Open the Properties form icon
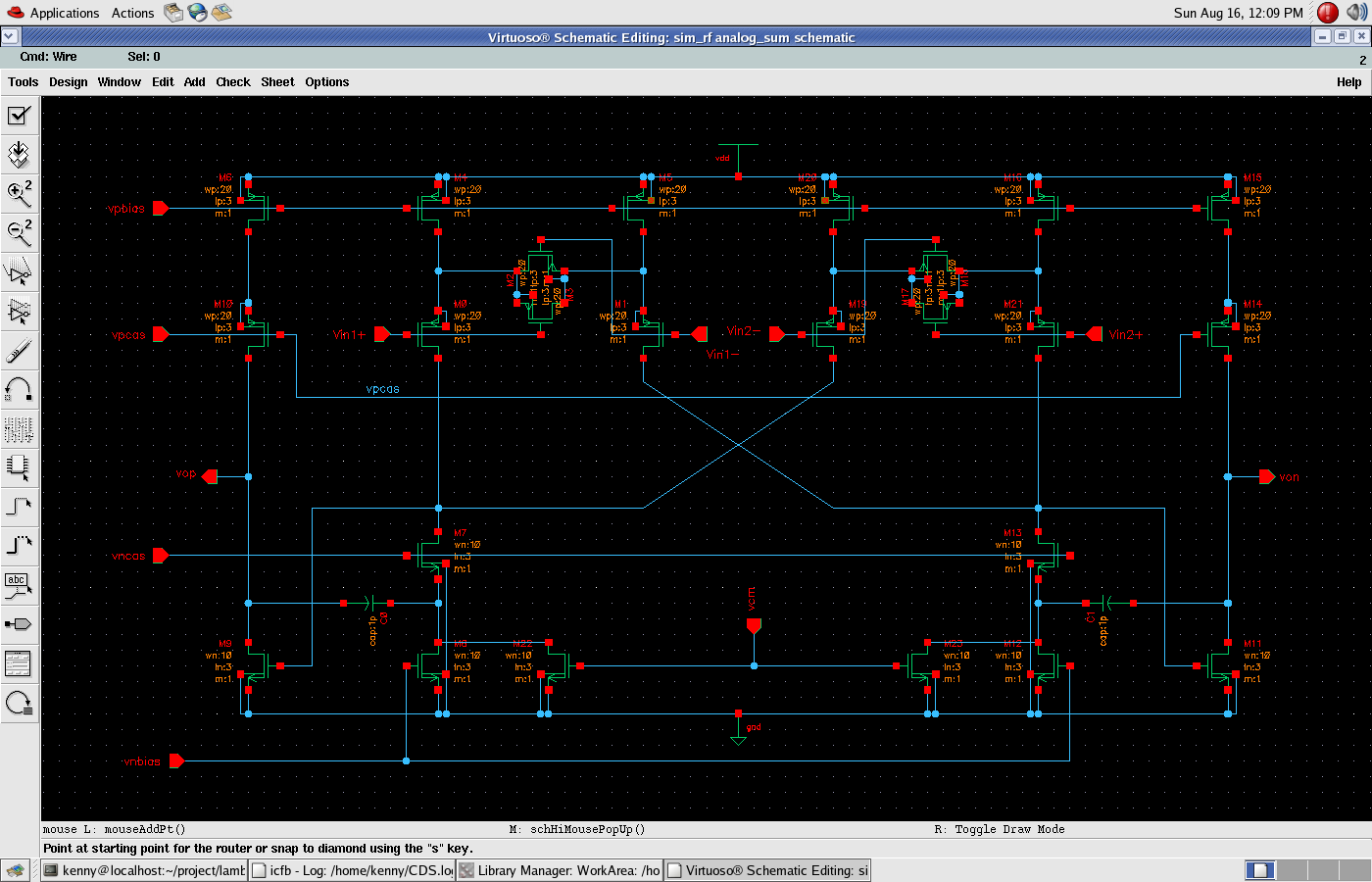 pos(19,663)
